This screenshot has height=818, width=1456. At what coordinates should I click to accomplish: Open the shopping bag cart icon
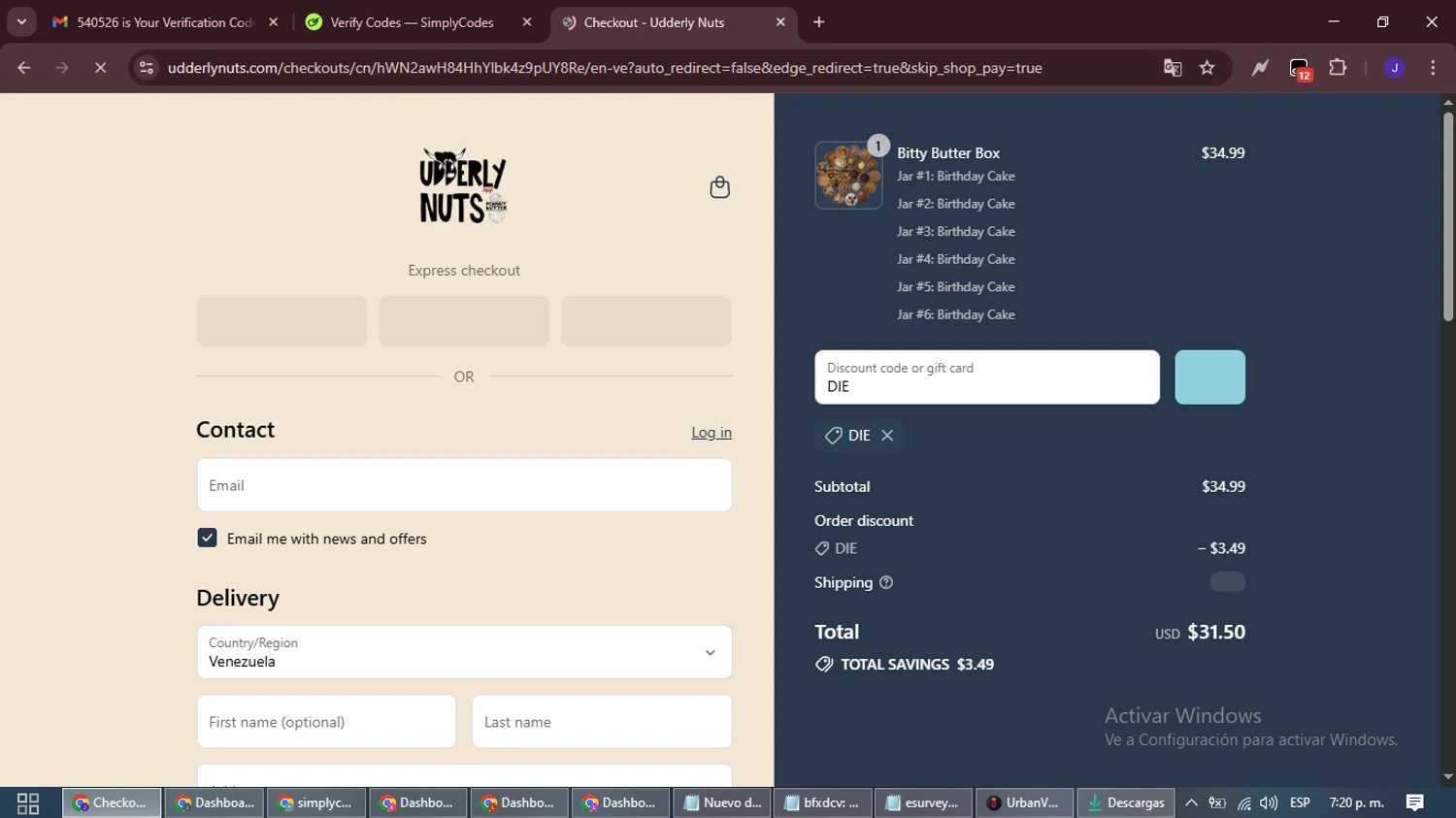(x=719, y=187)
